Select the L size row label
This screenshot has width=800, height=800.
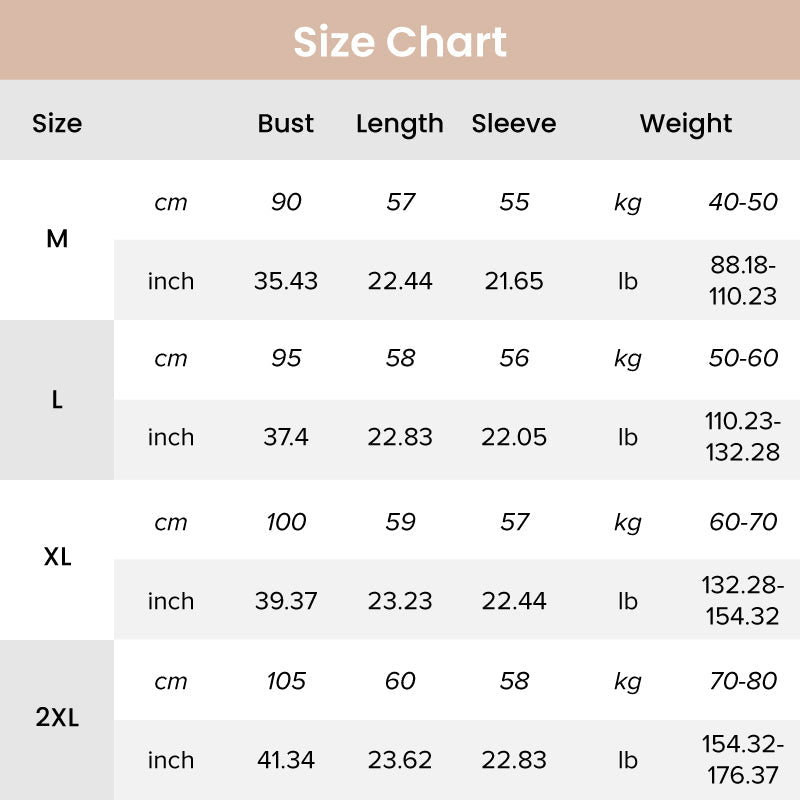tap(57, 400)
